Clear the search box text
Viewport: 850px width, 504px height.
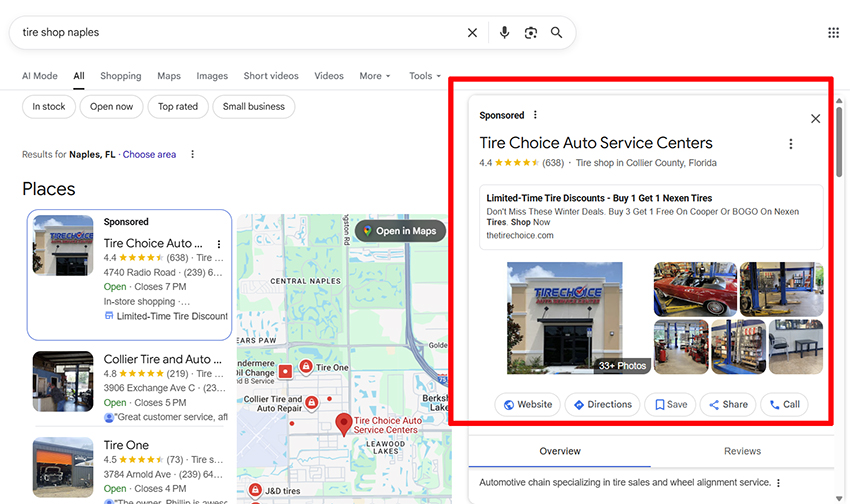472,33
